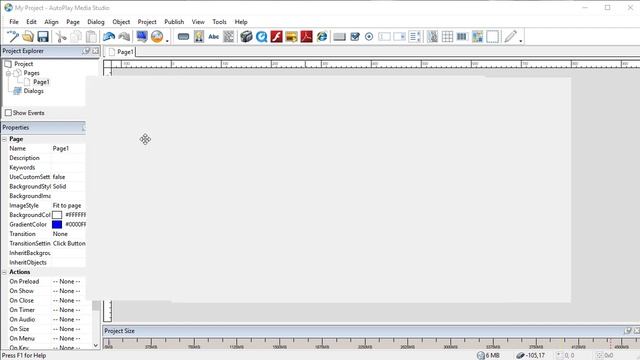
Task: Click the Redo arrow icon
Action: pyautogui.click(x=124, y=37)
